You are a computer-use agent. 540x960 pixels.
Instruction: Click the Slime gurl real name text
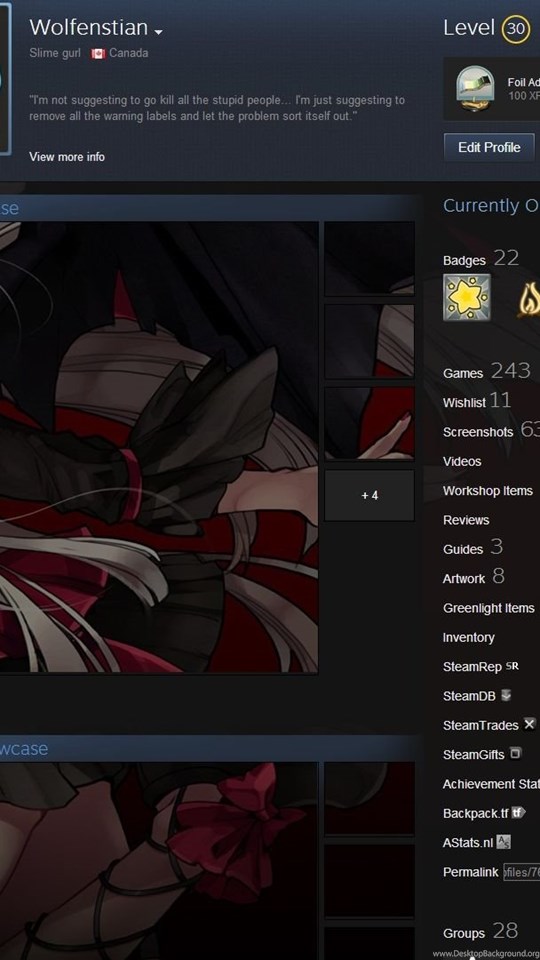[x=54, y=53]
